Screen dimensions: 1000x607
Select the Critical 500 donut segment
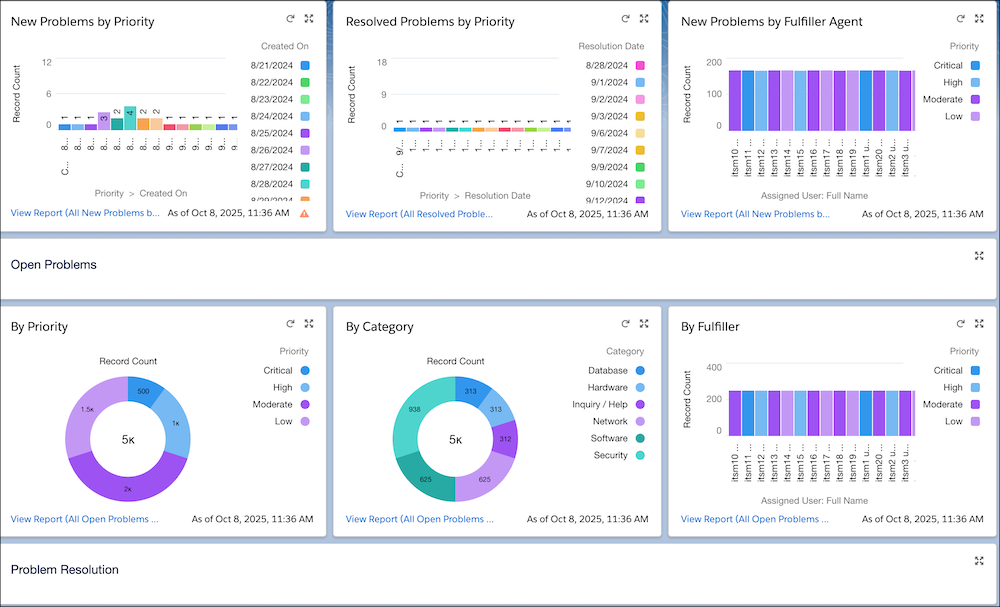tap(144, 390)
